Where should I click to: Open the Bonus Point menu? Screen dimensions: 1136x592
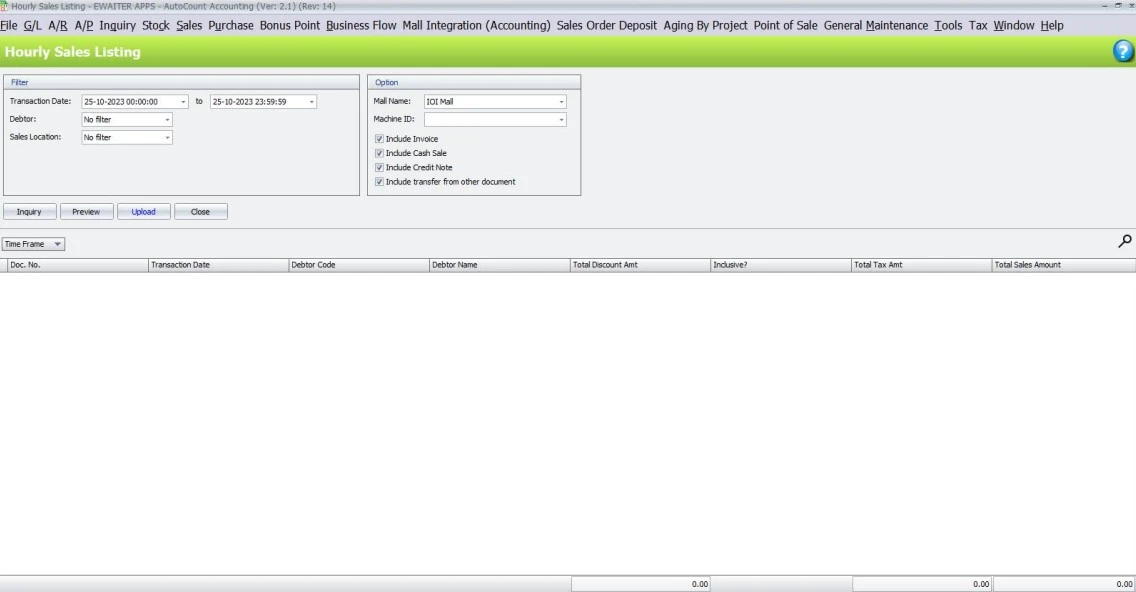290,25
